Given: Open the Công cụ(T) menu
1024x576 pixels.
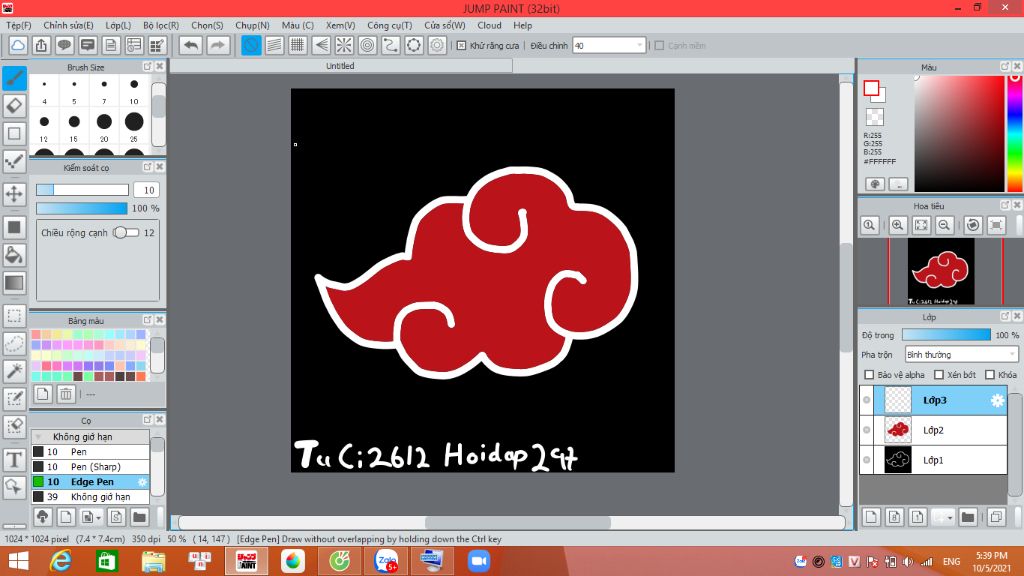Looking at the screenshot, I should click(x=389, y=25).
